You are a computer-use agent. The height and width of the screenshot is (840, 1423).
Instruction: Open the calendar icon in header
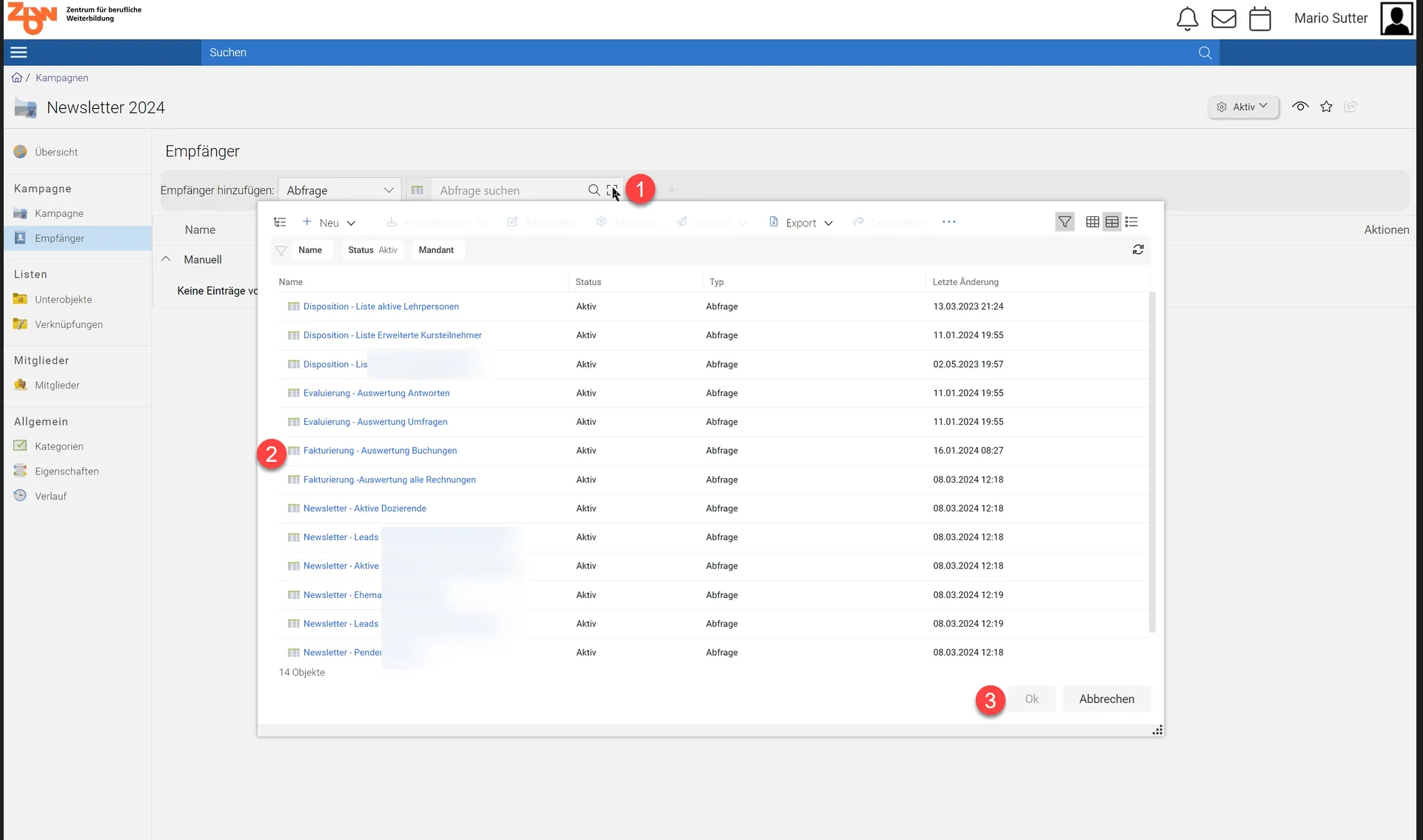coord(1260,19)
